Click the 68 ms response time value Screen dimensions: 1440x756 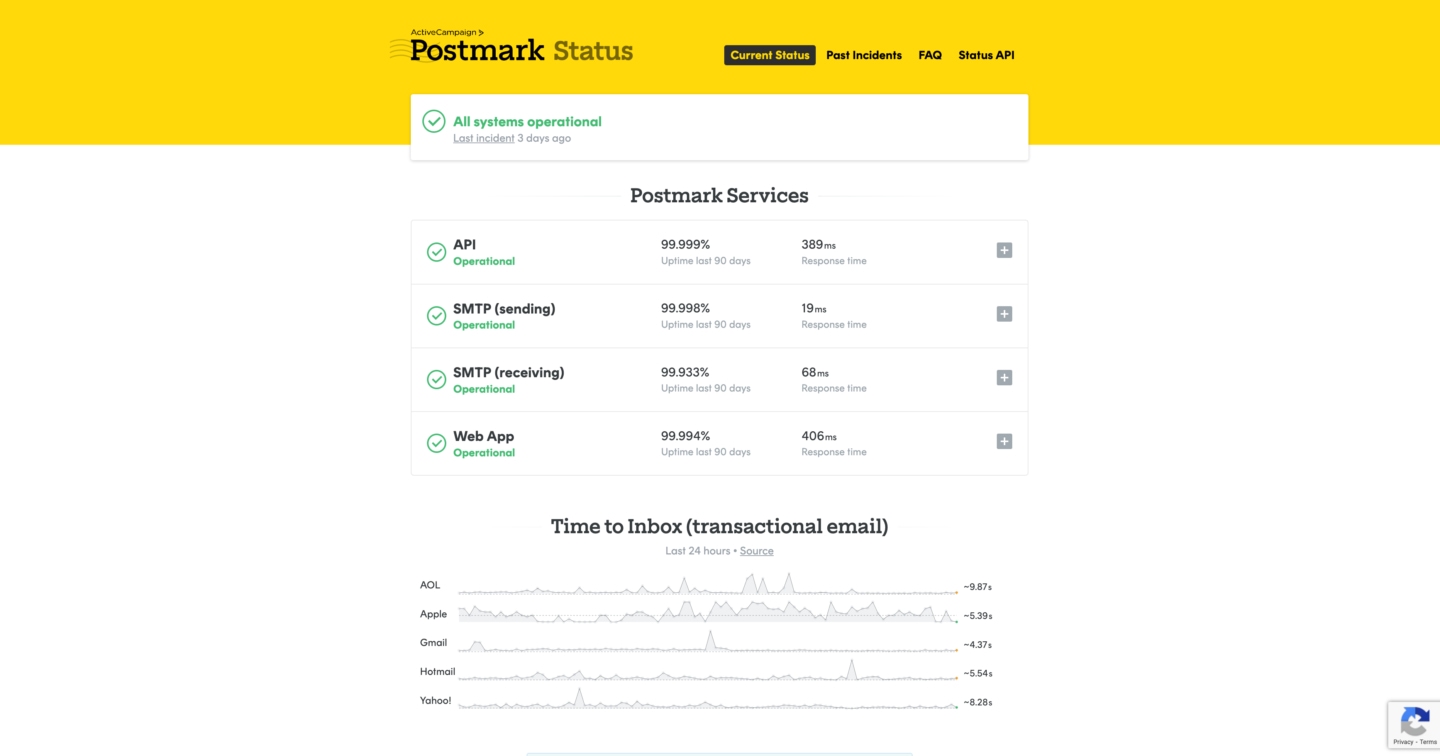click(815, 372)
